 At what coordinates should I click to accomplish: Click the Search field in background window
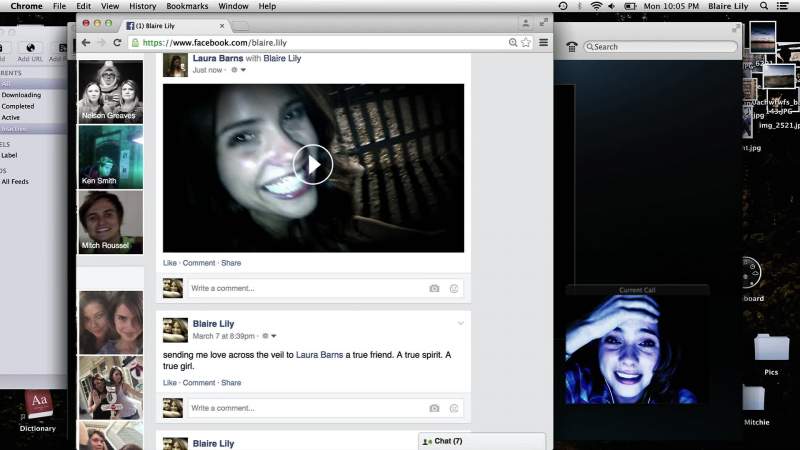(x=661, y=46)
